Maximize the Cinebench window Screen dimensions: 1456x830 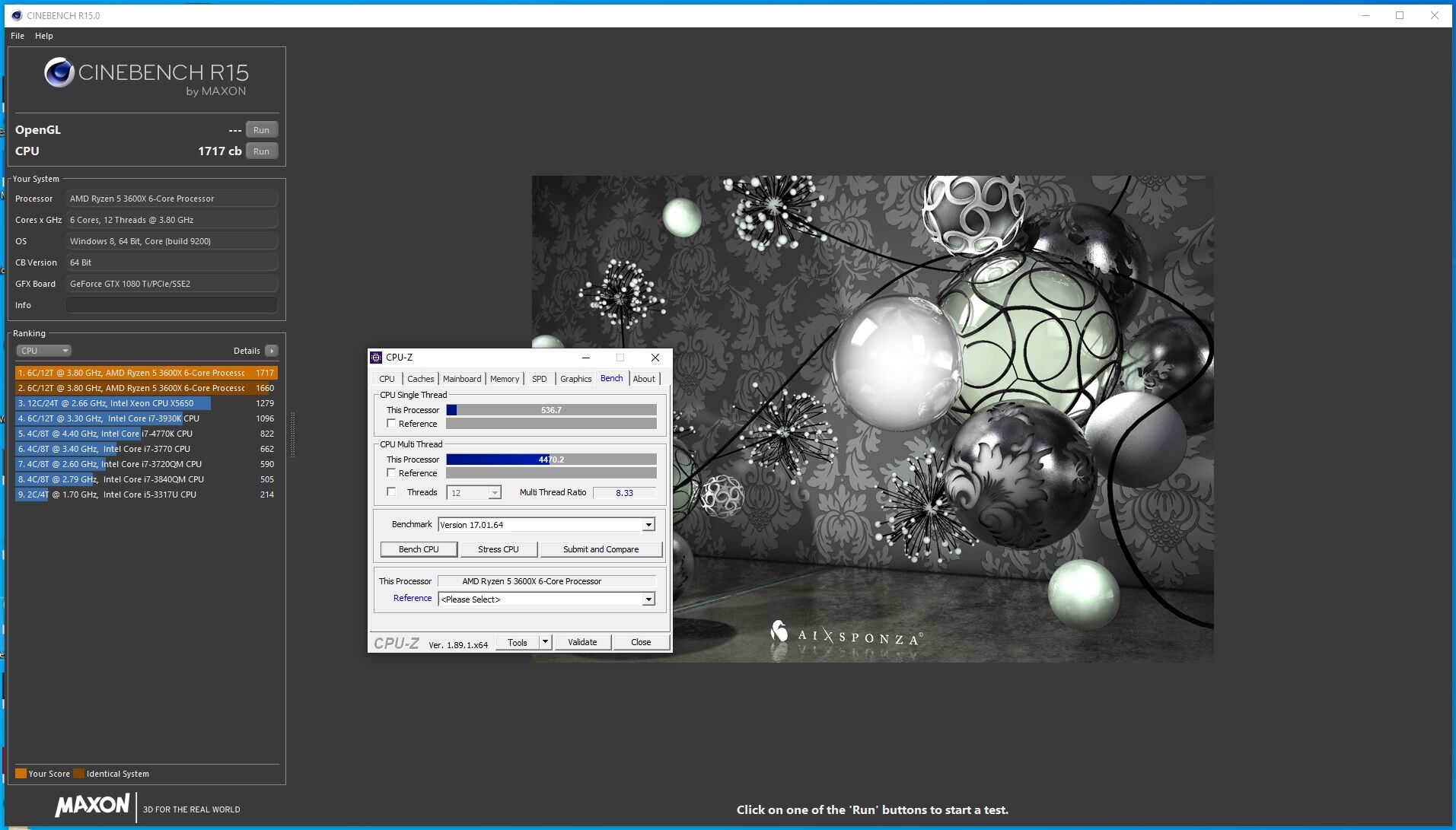point(1399,15)
